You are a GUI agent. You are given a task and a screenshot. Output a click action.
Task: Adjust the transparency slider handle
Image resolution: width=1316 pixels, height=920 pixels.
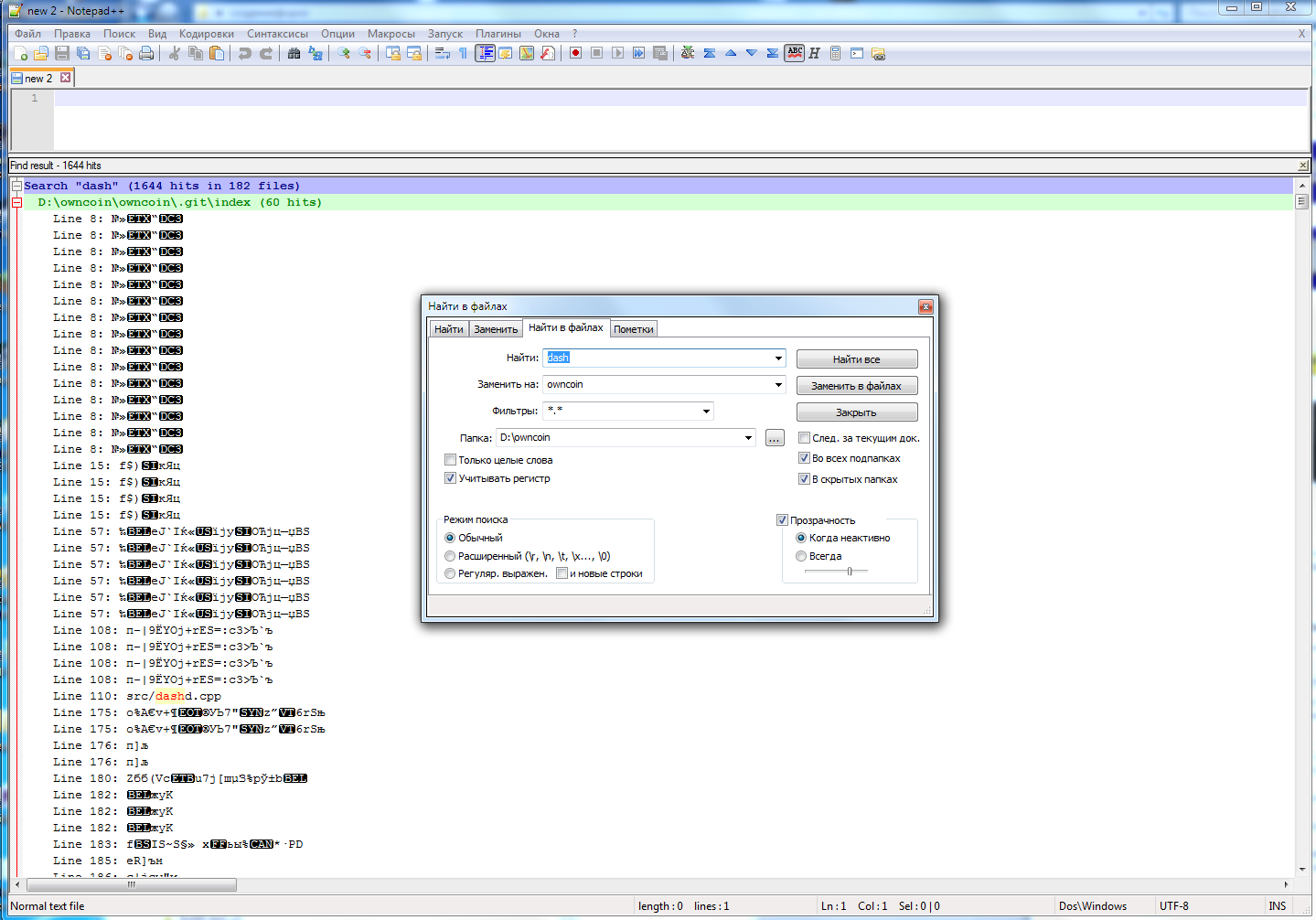click(850, 572)
